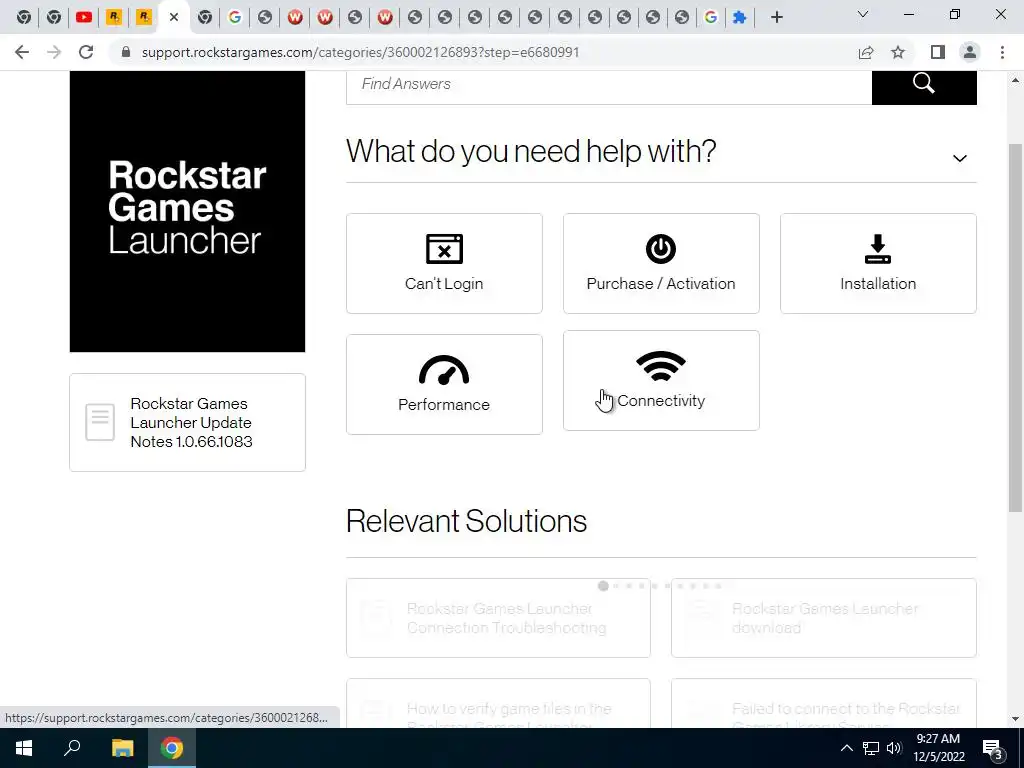This screenshot has width=1024, height=768.
Task: Open the Can't Login help category
Action: pyautogui.click(x=444, y=263)
